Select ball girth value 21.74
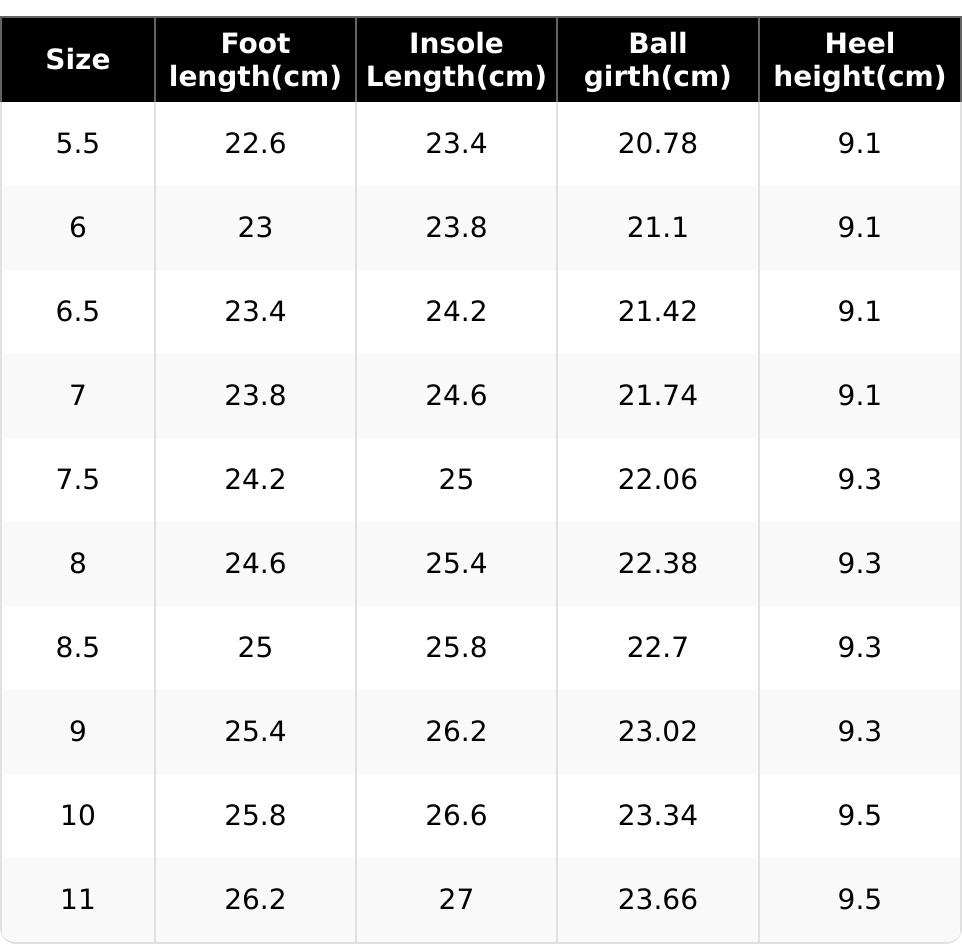Viewport: 962px width, 944px height. pos(657,396)
